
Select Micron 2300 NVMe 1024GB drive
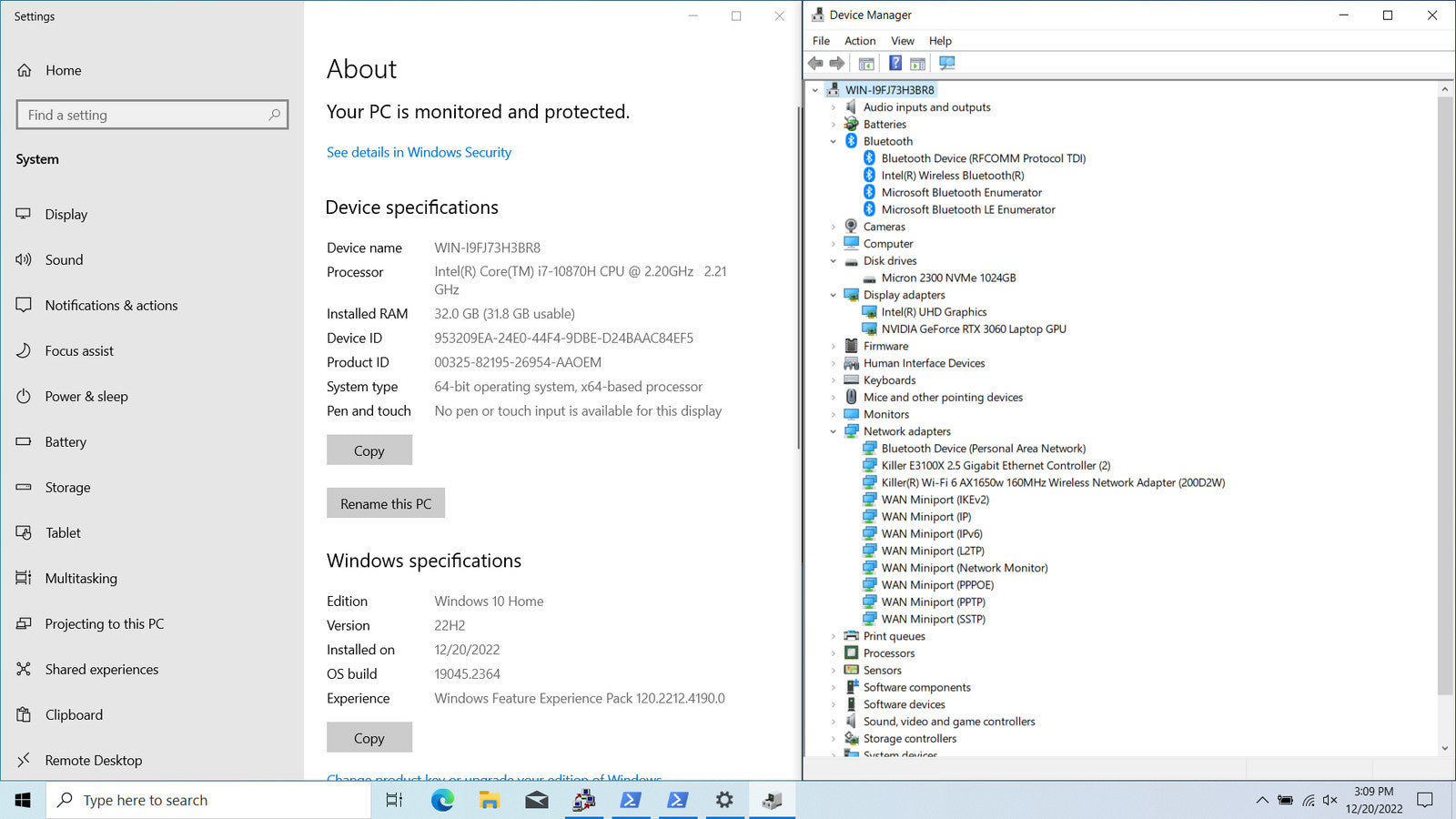click(x=948, y=278)
